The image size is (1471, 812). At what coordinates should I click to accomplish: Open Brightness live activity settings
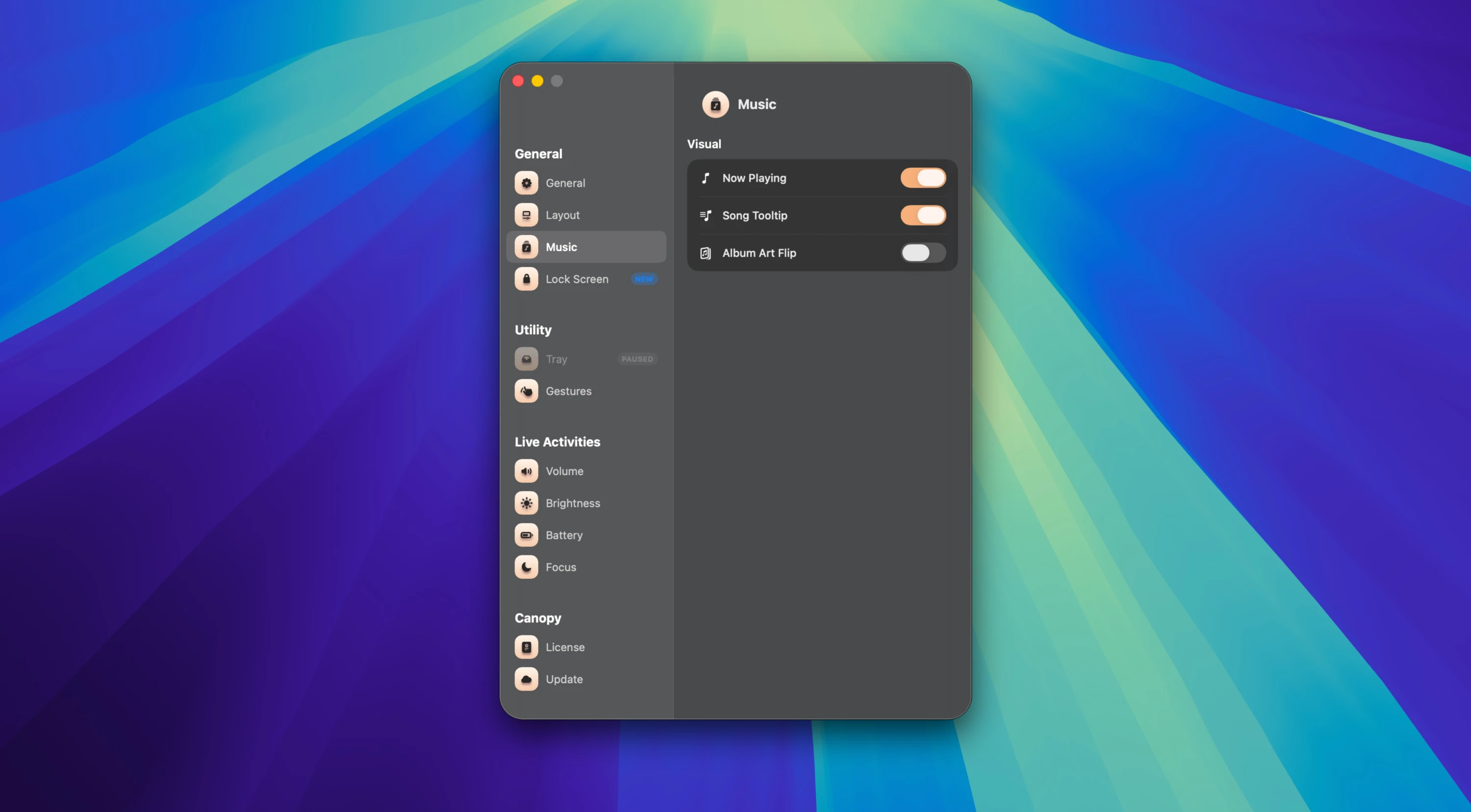coord(586,503)
